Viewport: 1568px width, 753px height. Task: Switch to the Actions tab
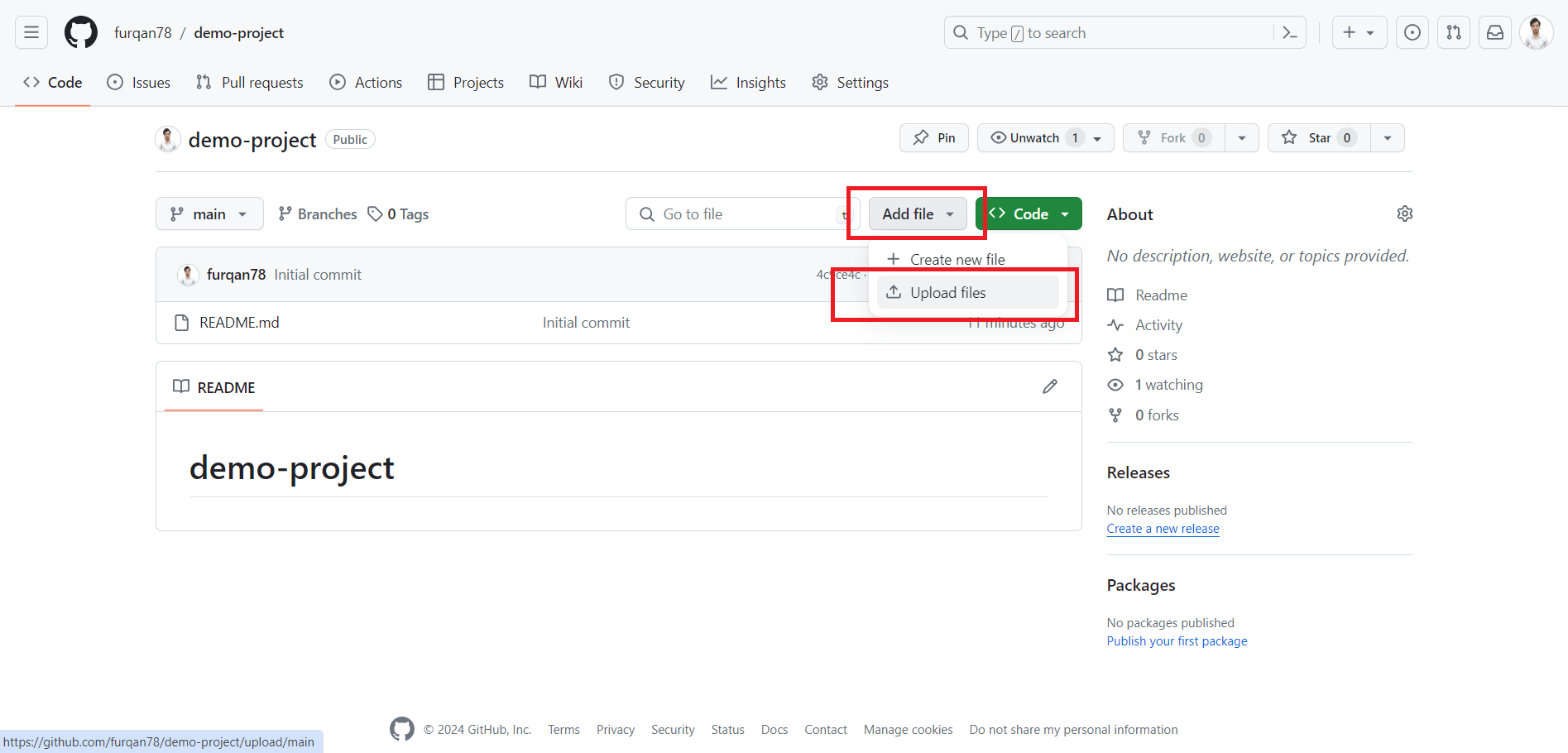(x=366, y=82)
